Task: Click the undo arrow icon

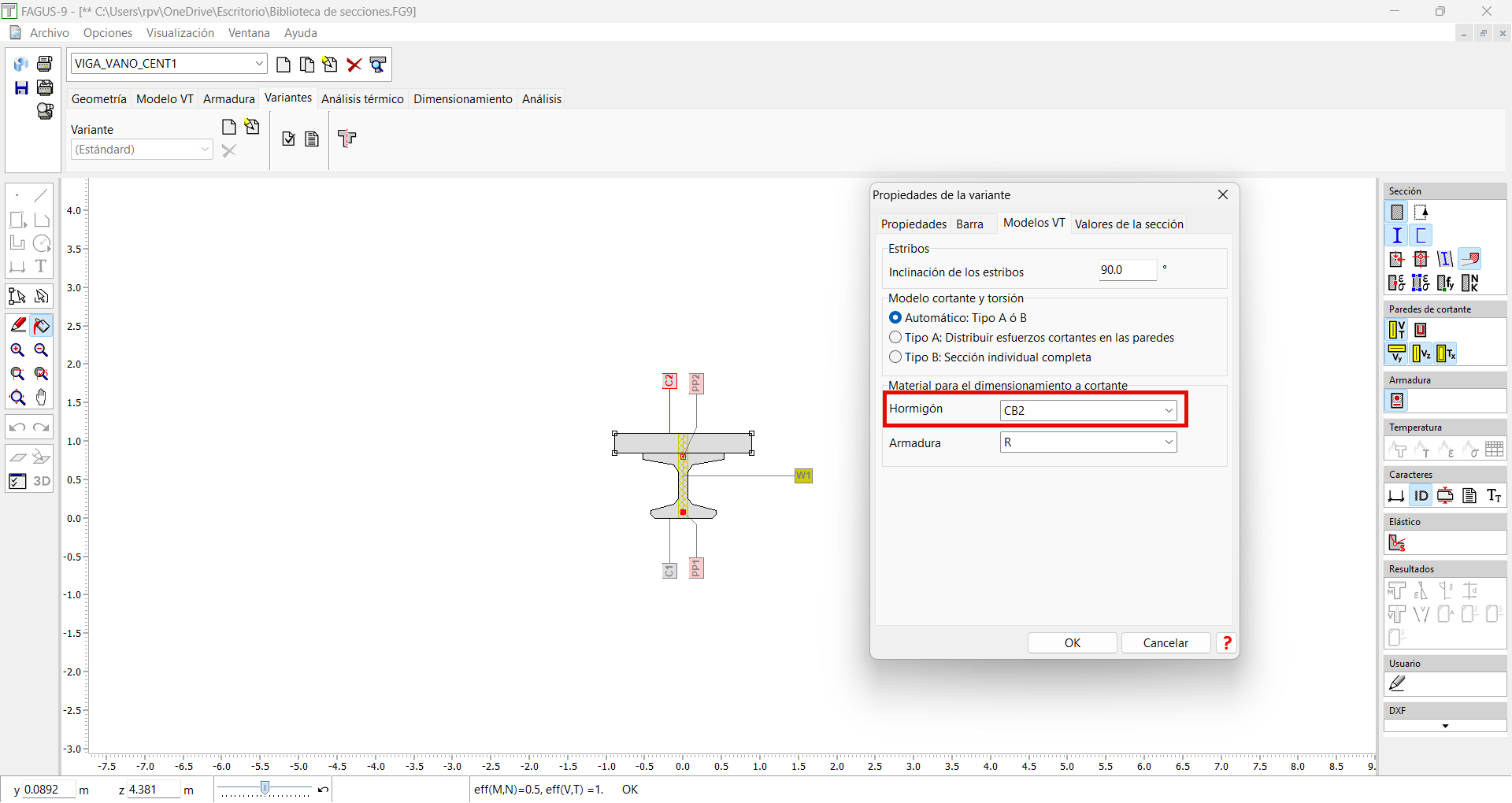Action: click(x=17, y=427)
